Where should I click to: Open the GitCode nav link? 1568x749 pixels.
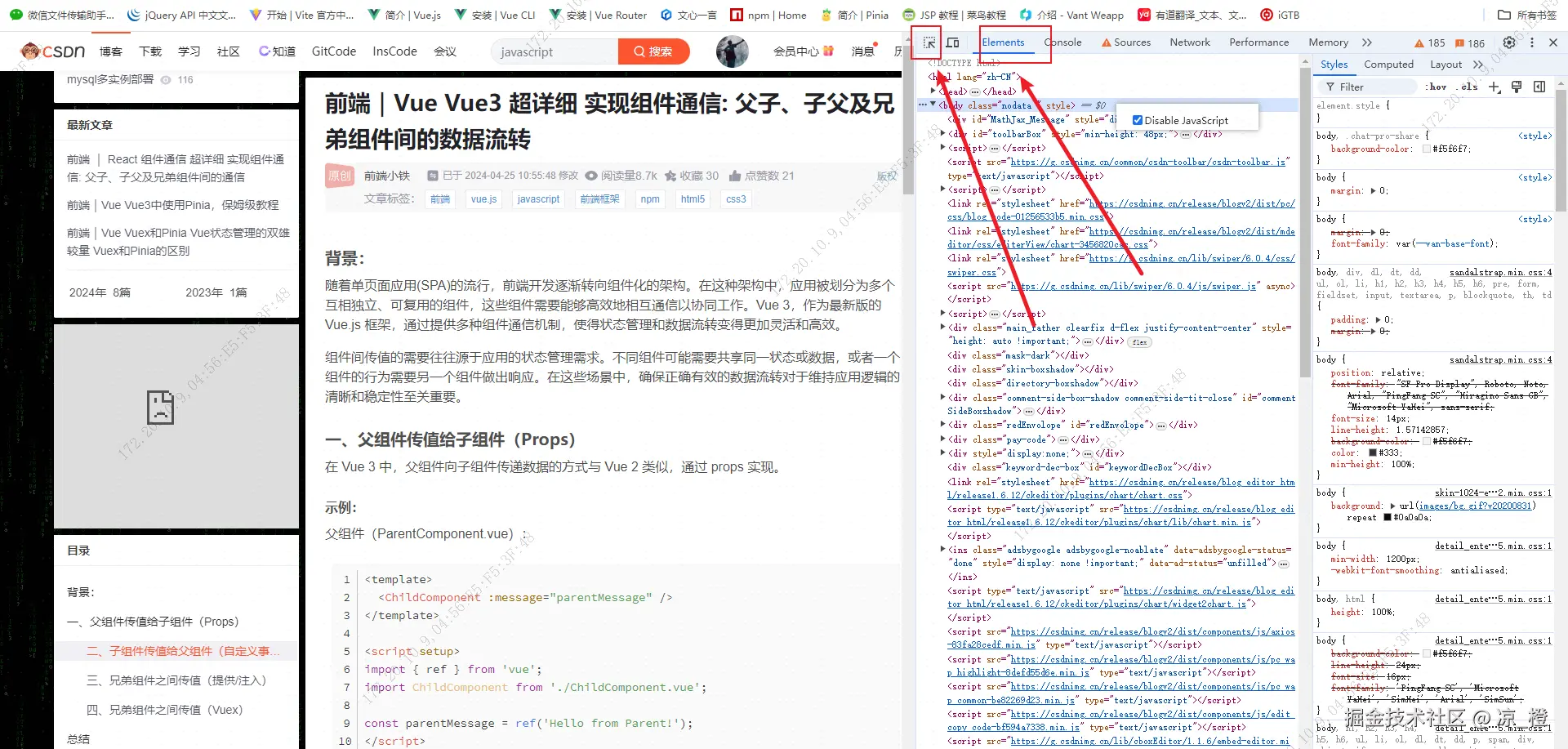pos(334,51)
